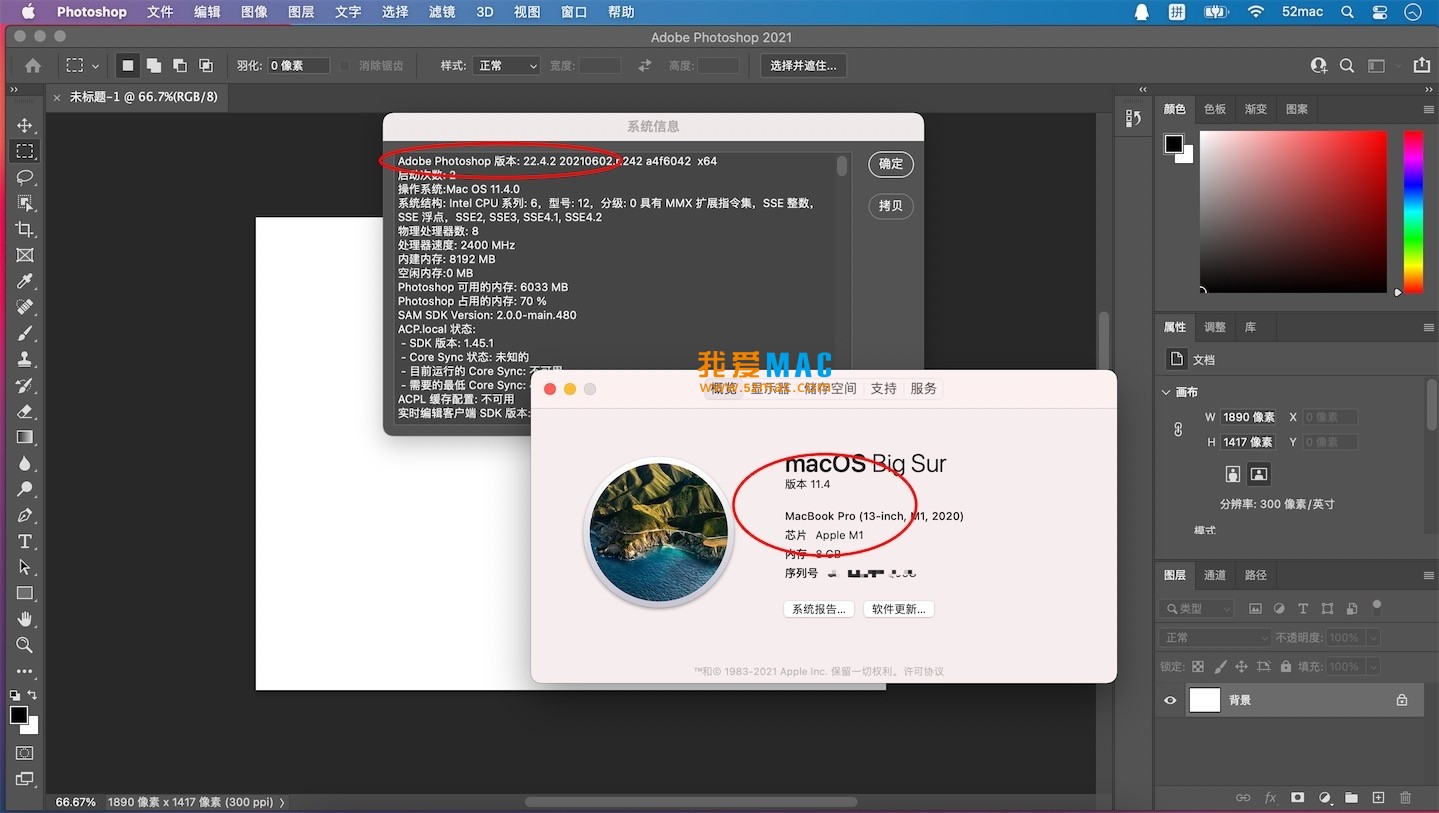
Task: Click the 软件更新... button
Action: 898,609
